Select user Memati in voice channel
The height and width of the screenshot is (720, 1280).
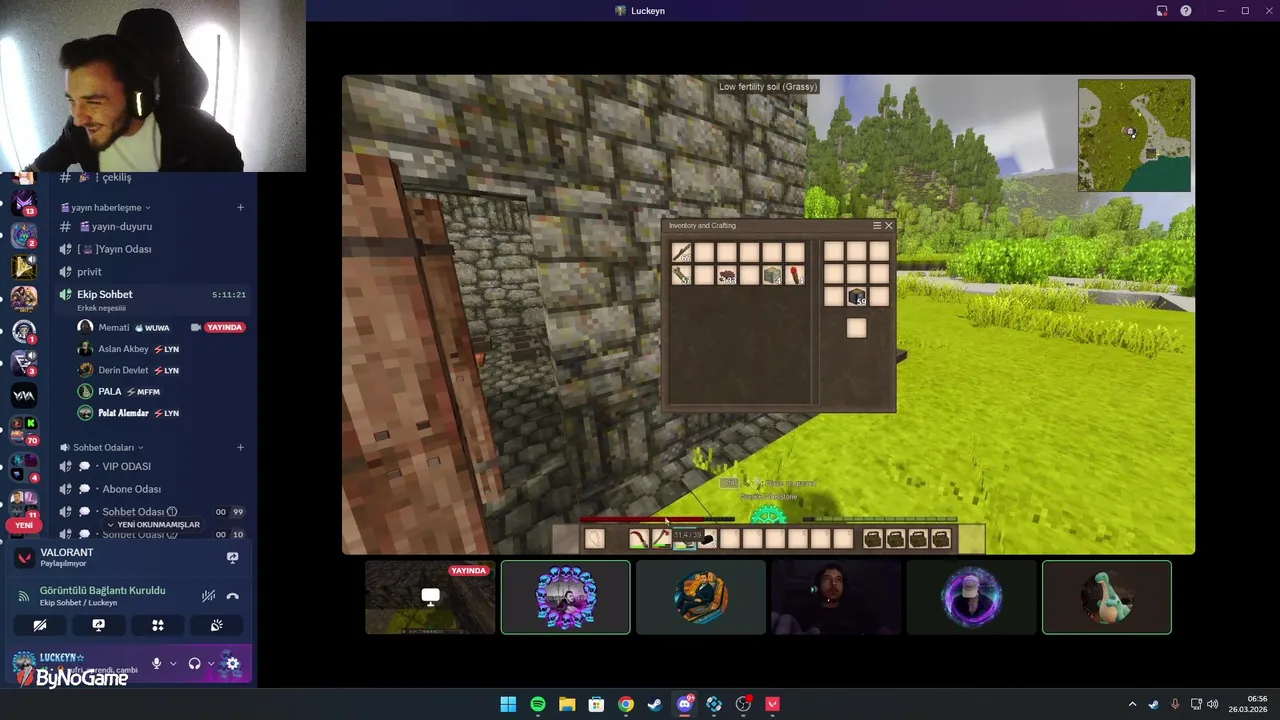click(114, 327)
